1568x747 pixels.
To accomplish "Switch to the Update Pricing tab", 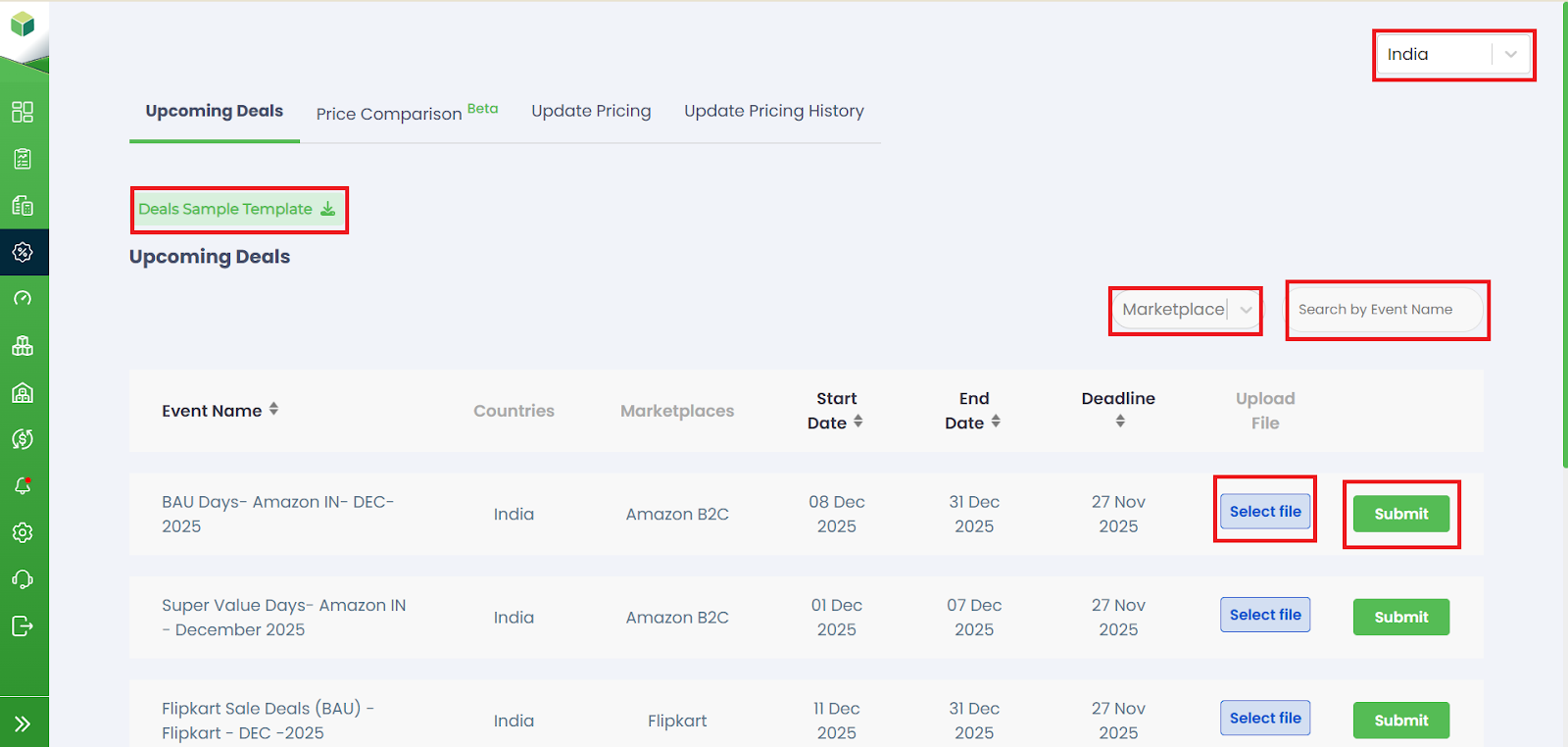I will click(x=591, y=112).
